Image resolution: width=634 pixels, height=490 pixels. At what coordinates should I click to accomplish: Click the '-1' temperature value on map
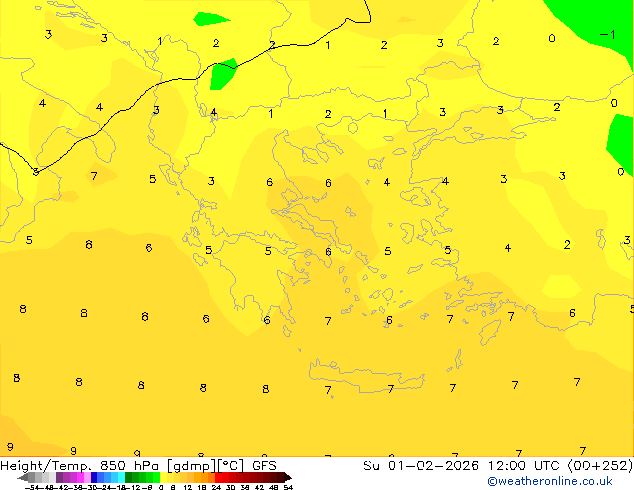[607, 35]
